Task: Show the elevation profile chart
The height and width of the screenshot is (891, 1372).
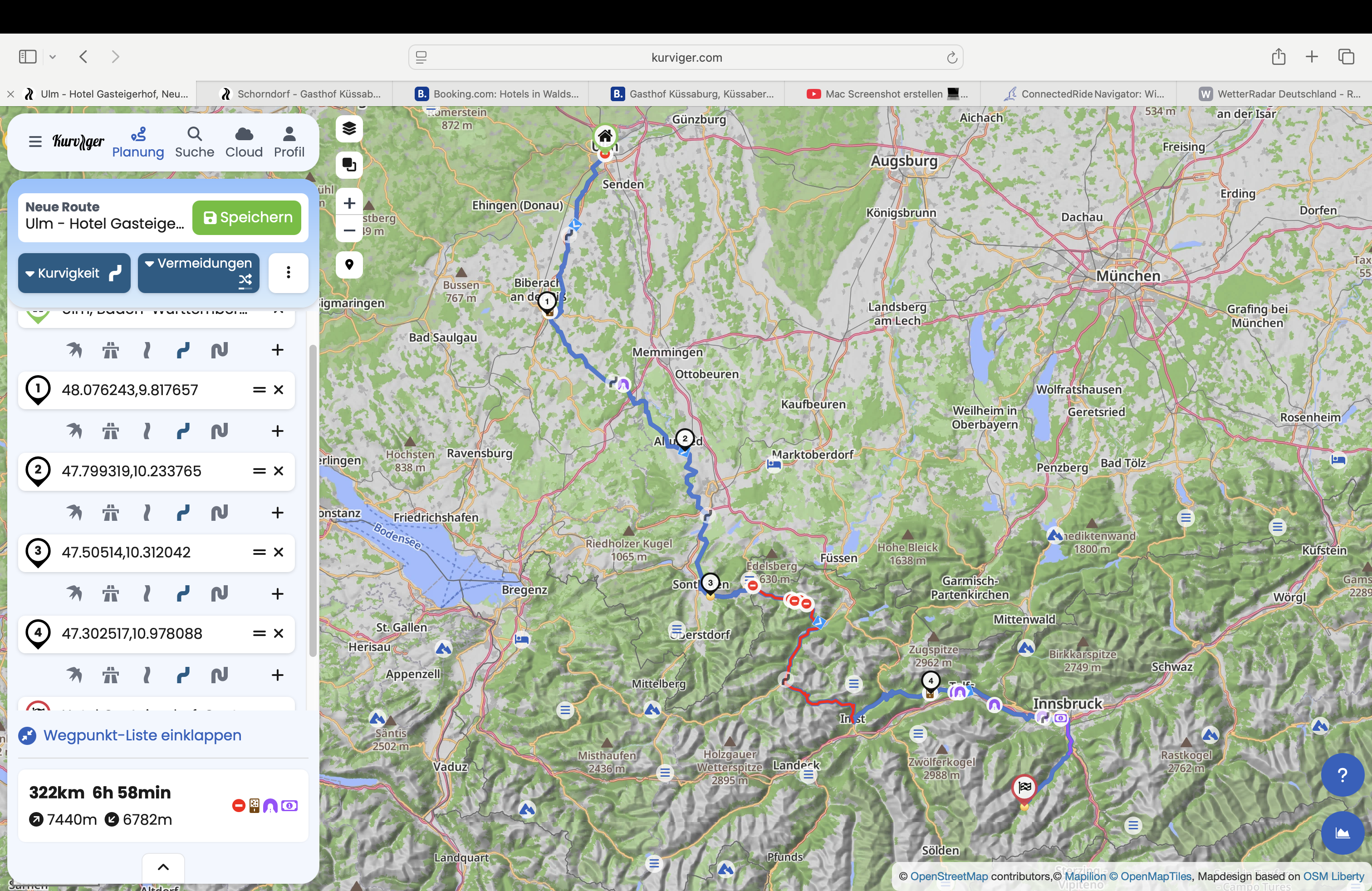Action: [1342, 833]
